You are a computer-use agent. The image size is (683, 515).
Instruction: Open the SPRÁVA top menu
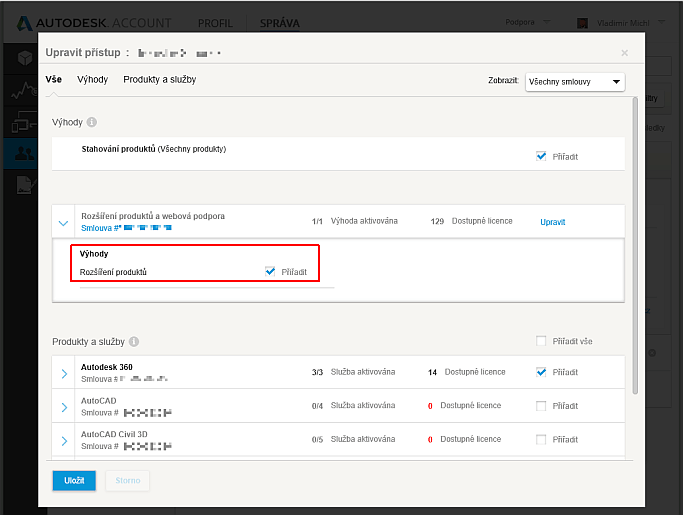point(280,24)
